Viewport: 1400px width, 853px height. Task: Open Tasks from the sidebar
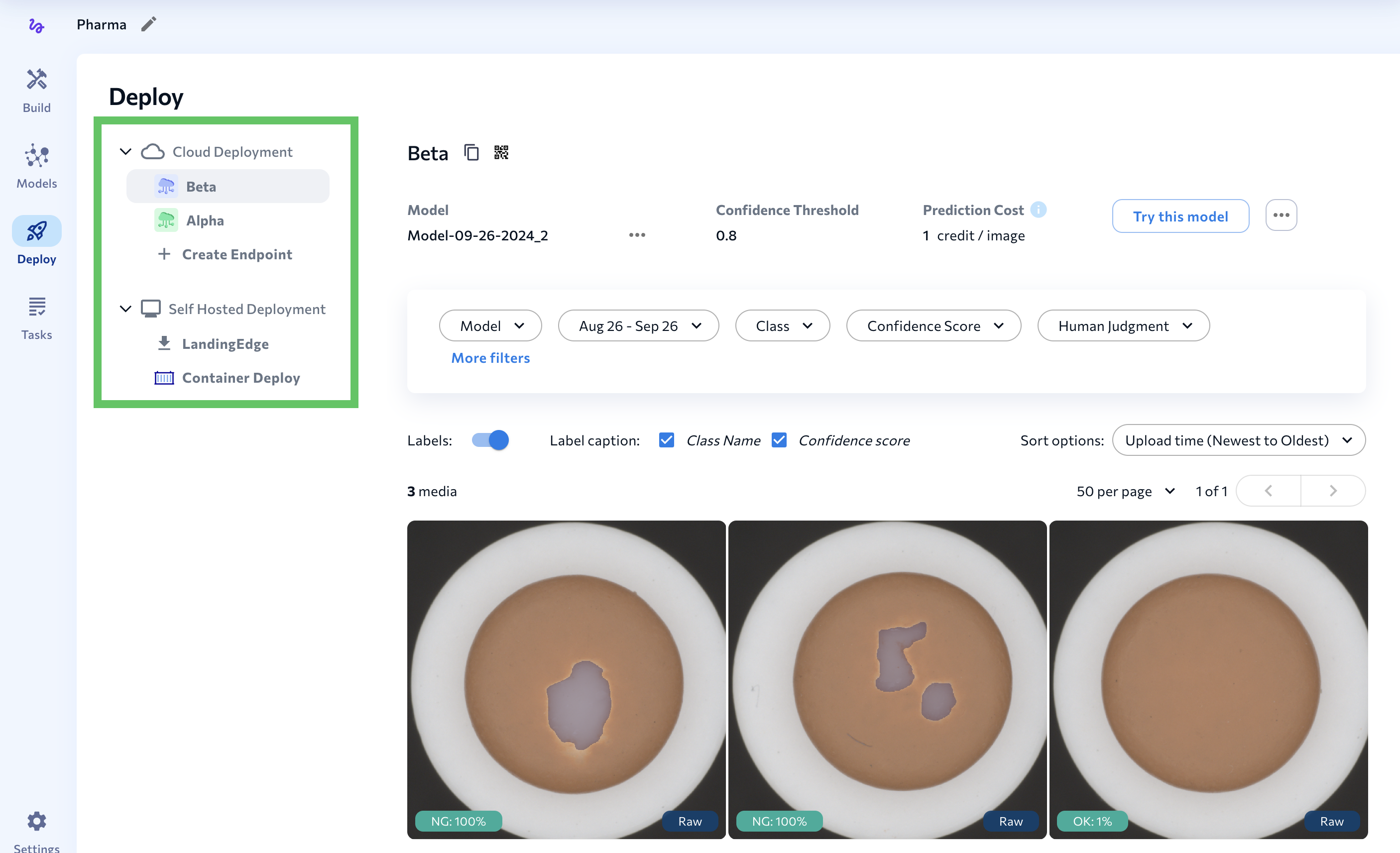(36, 318)
